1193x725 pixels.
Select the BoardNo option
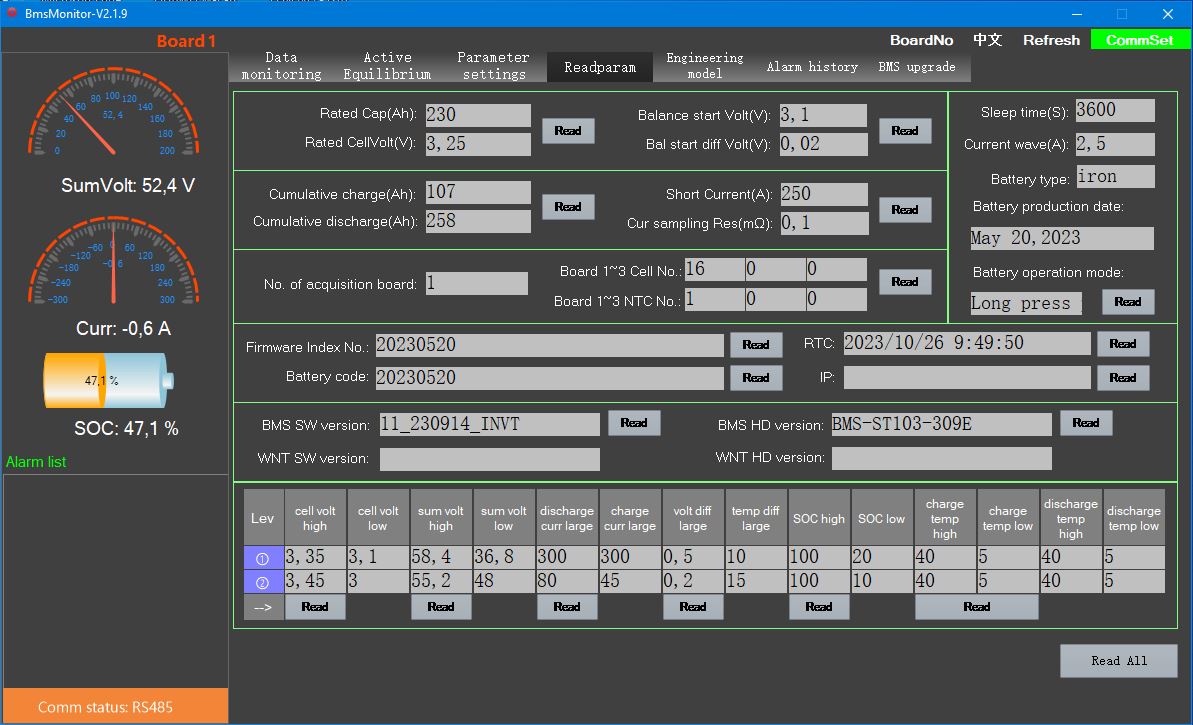point(921,40)
